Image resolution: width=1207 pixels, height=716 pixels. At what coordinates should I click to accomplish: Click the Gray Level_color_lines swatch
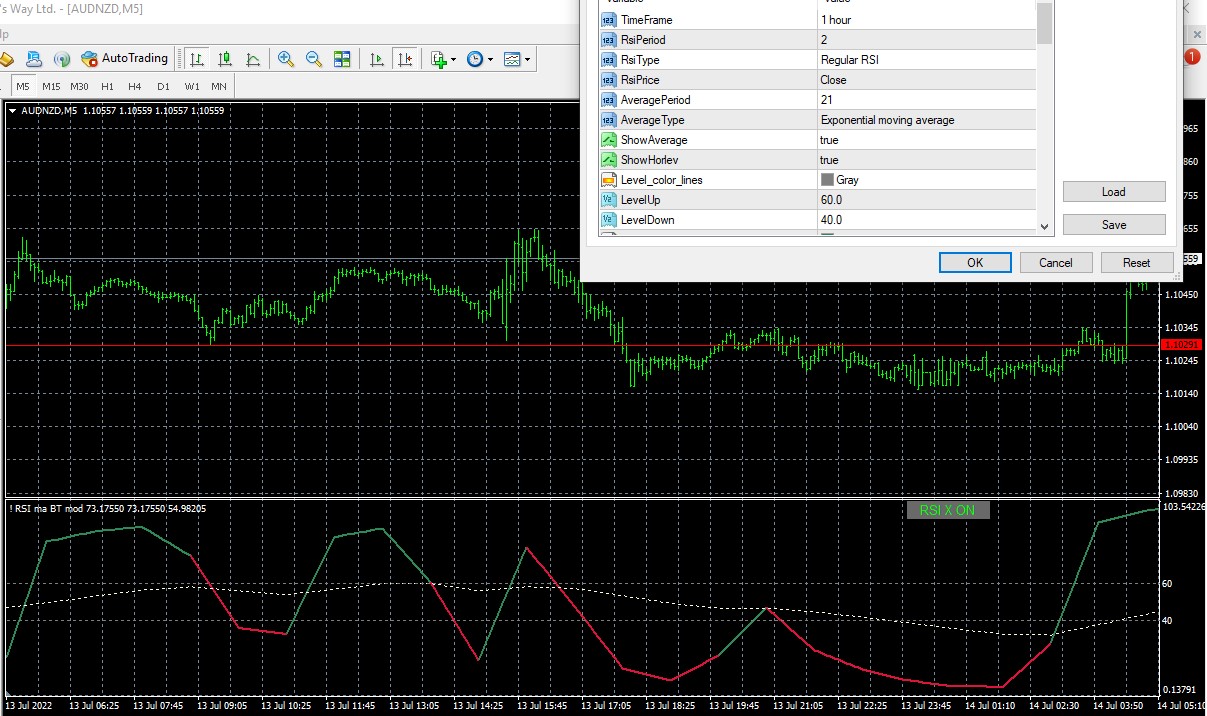[x=827, y=180]
